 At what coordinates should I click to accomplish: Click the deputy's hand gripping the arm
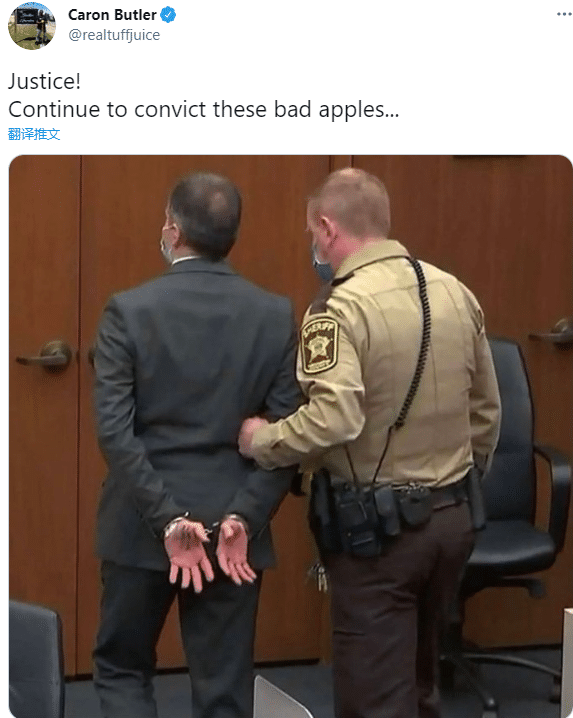(253, 436)
